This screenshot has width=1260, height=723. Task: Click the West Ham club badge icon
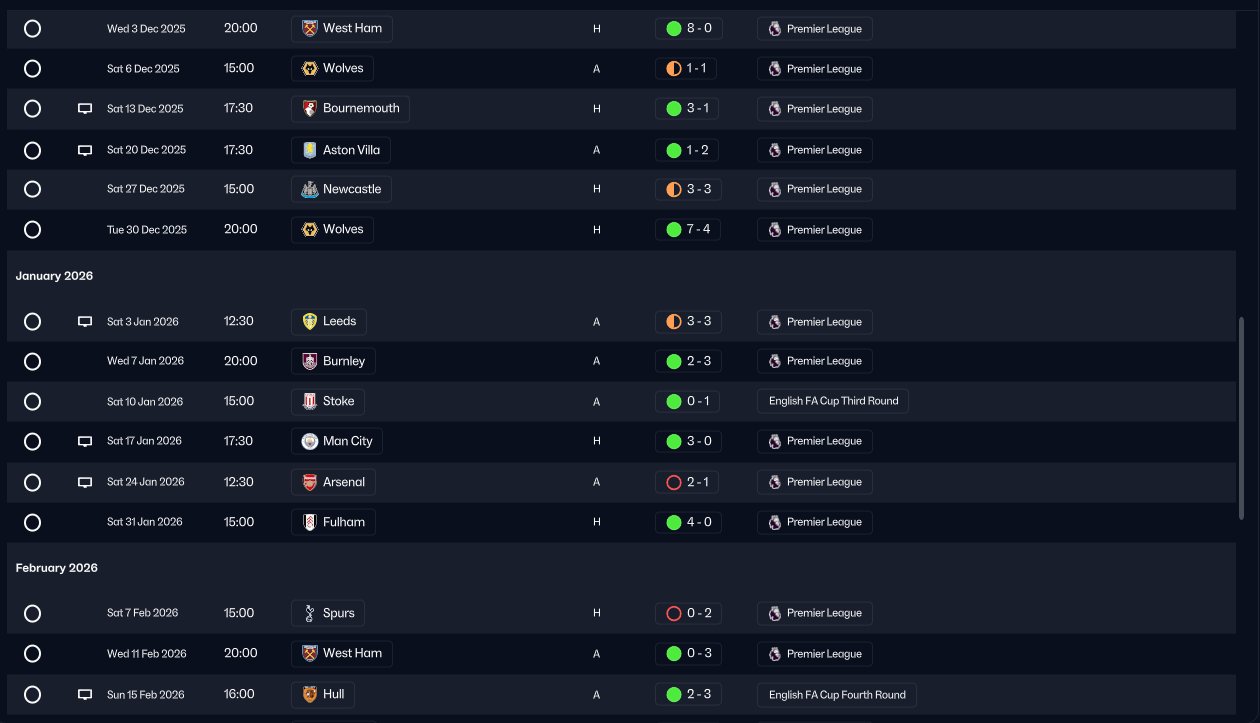[x=309, y=28]
